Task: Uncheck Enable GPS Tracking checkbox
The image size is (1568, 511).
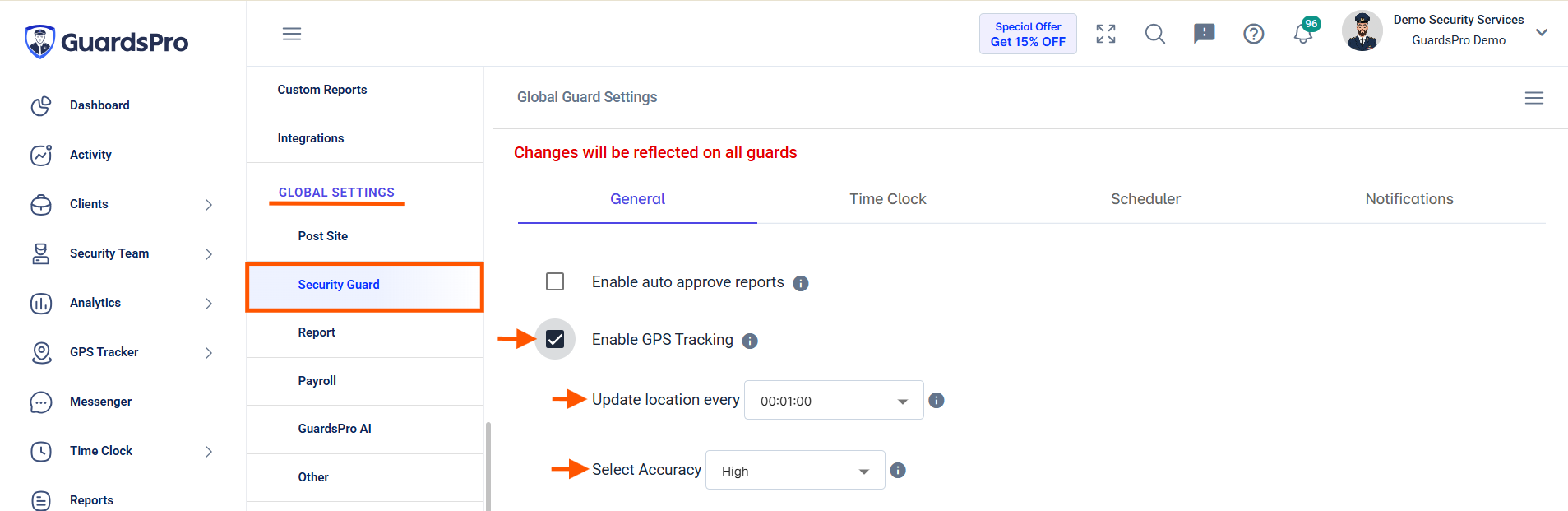Action: coord(555,339)
